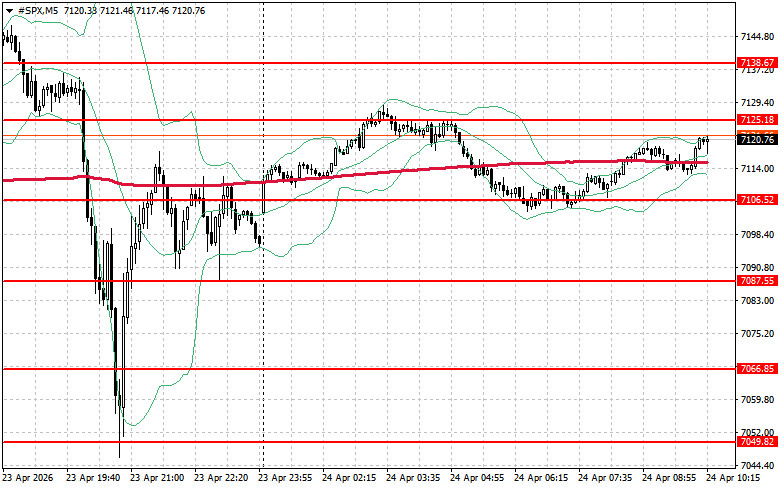Click the 24 Apr 07:35 time label
Image resolution: width=781 pixels, height=489 pixels.
pyautogui.click(x=605, y=478)
